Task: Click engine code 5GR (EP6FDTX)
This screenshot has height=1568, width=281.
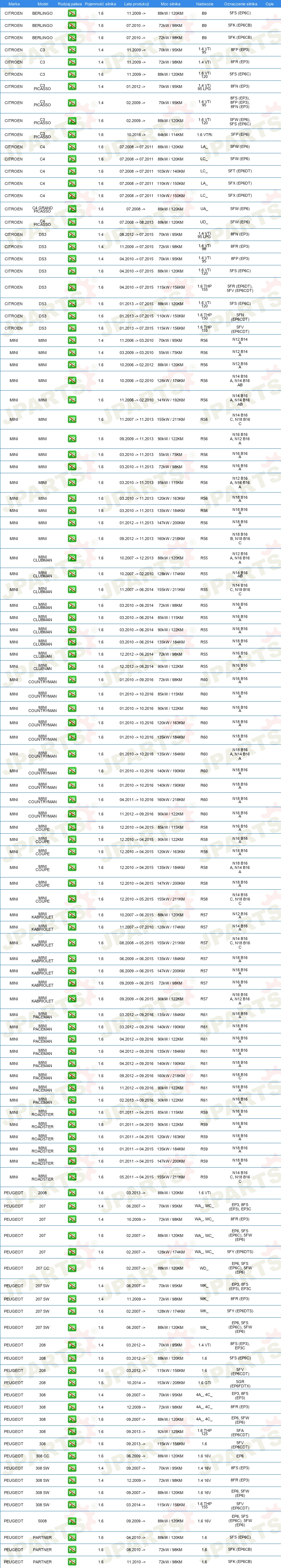Action: pyautogui.click(x=240, y=1382)
